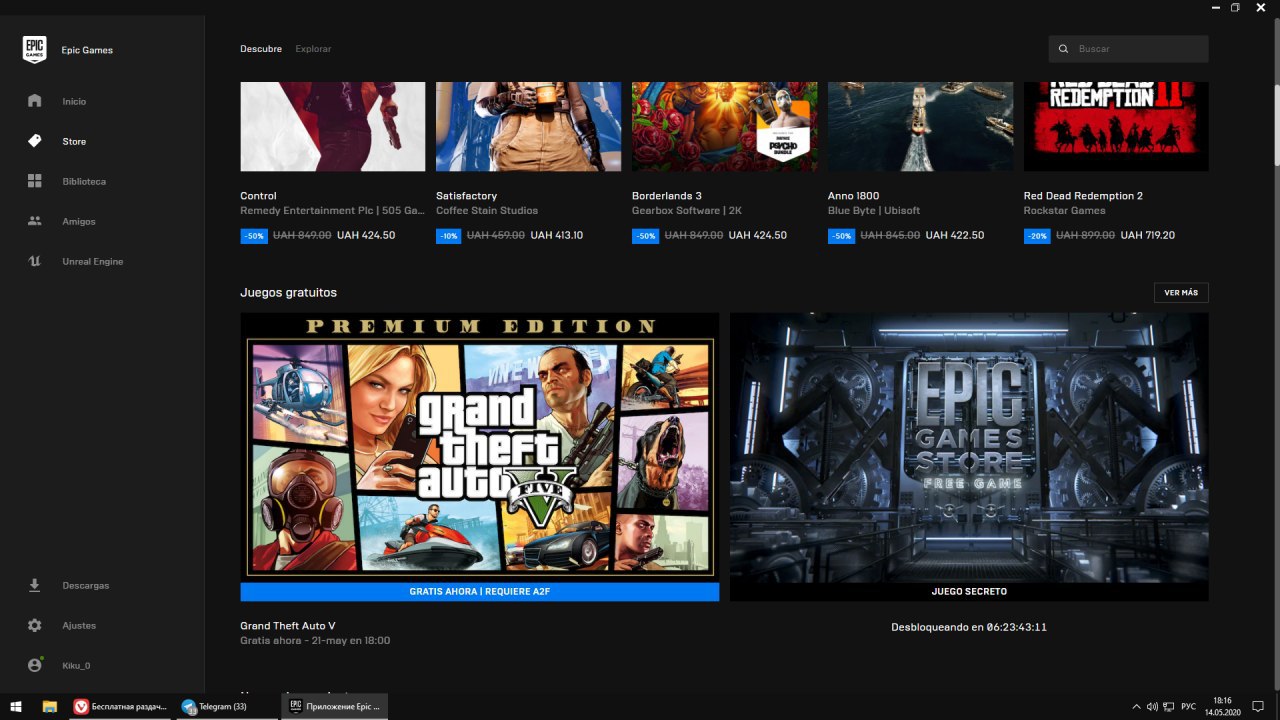Screen dimensions: 1280x720
Task: Click the Grand Theft Auto V title
Action: point(288,626)
